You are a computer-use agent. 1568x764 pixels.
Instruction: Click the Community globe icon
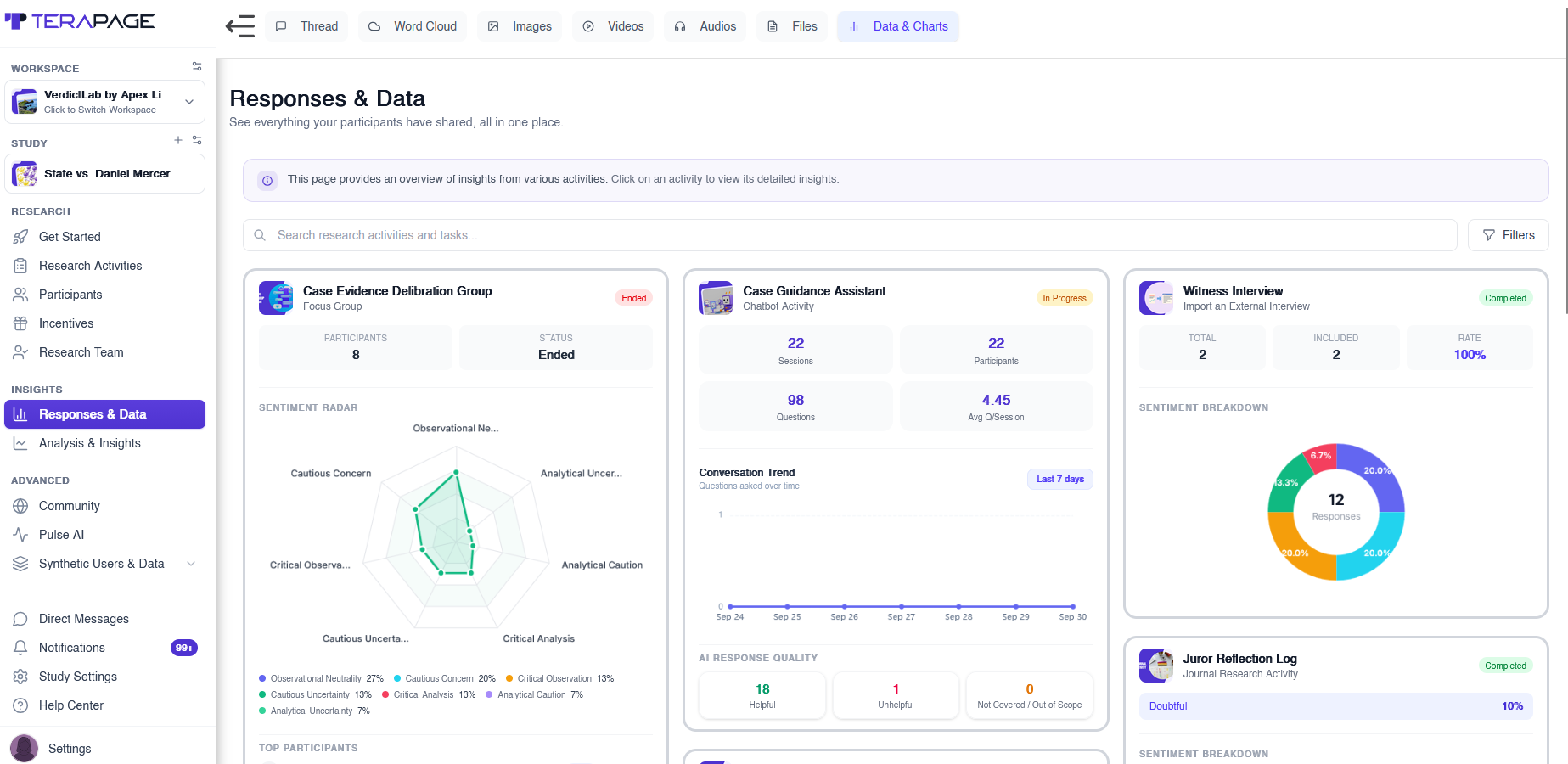click(x=20, y=506)
